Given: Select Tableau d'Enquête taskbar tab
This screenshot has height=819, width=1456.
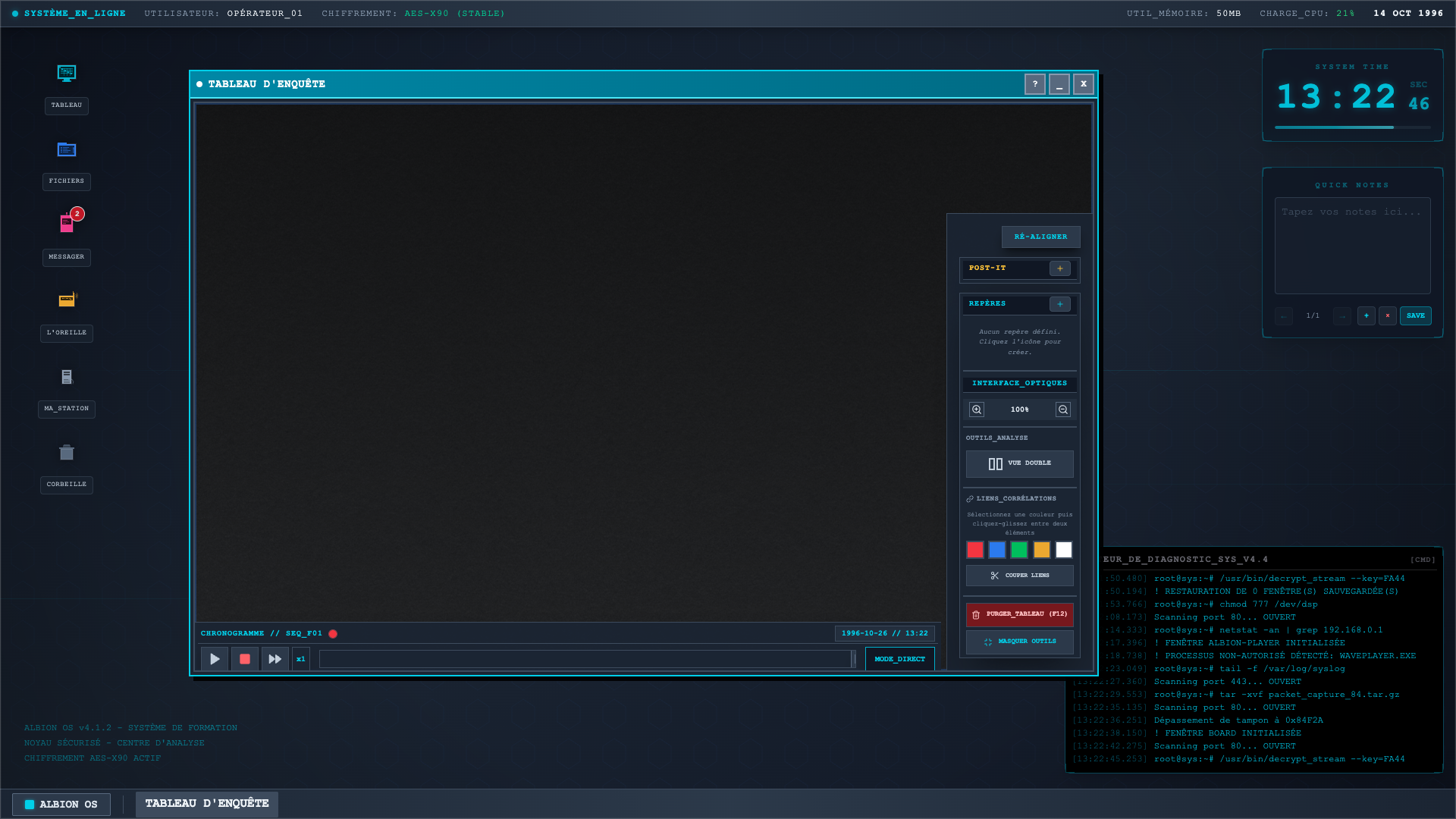Looking at the screenshot, I should tap(207, 804).
